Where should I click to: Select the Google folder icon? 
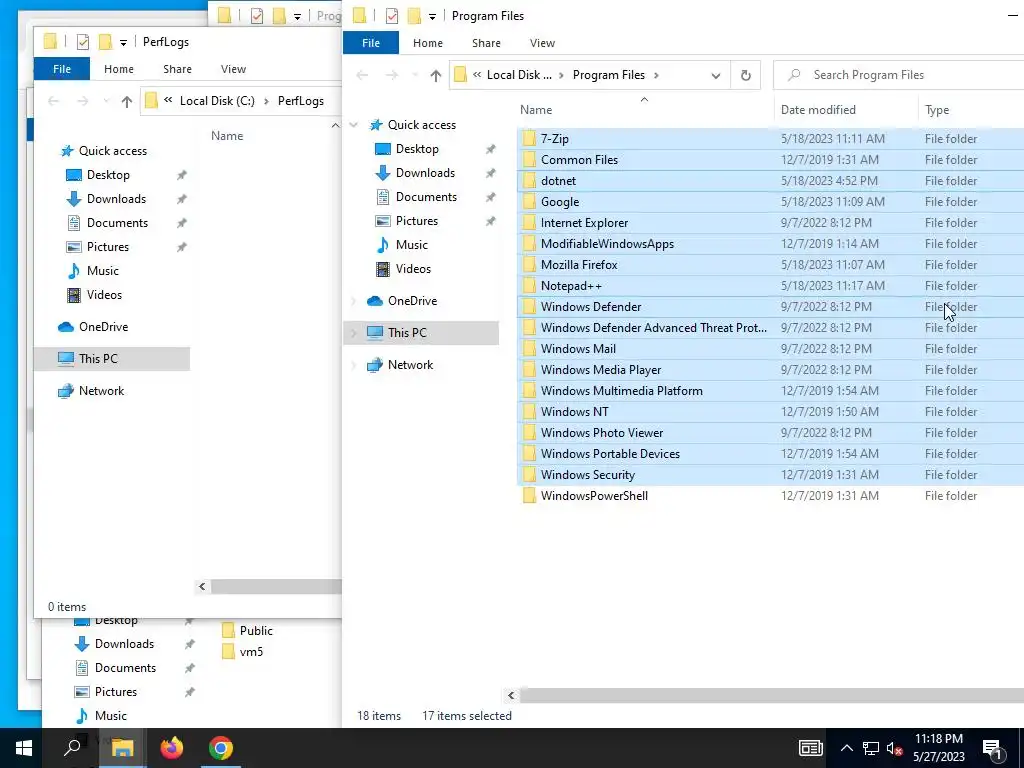(529, 202)
